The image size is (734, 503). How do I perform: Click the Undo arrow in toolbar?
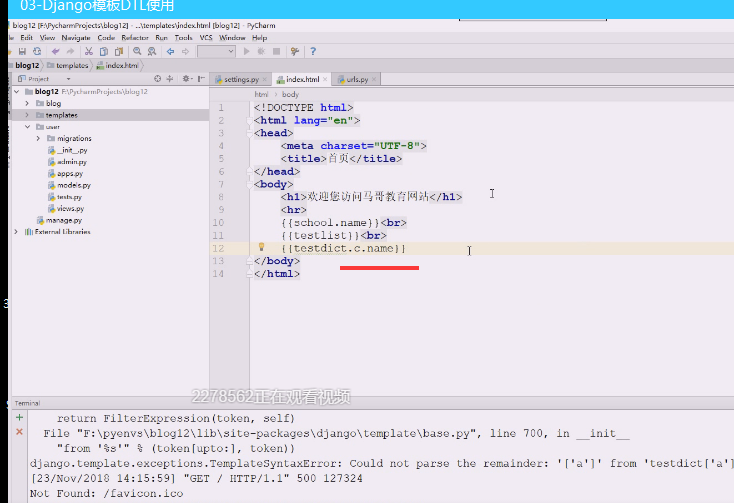pyautogui.click(x=55, y=51)
